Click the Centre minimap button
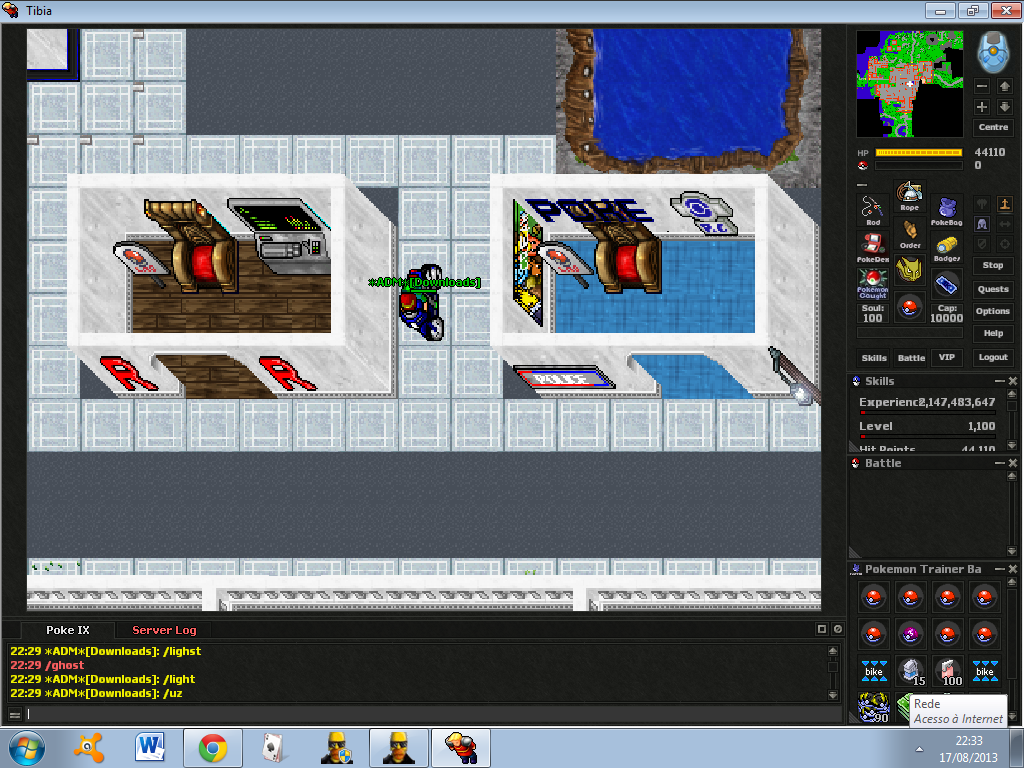 (x=993, y=127)
